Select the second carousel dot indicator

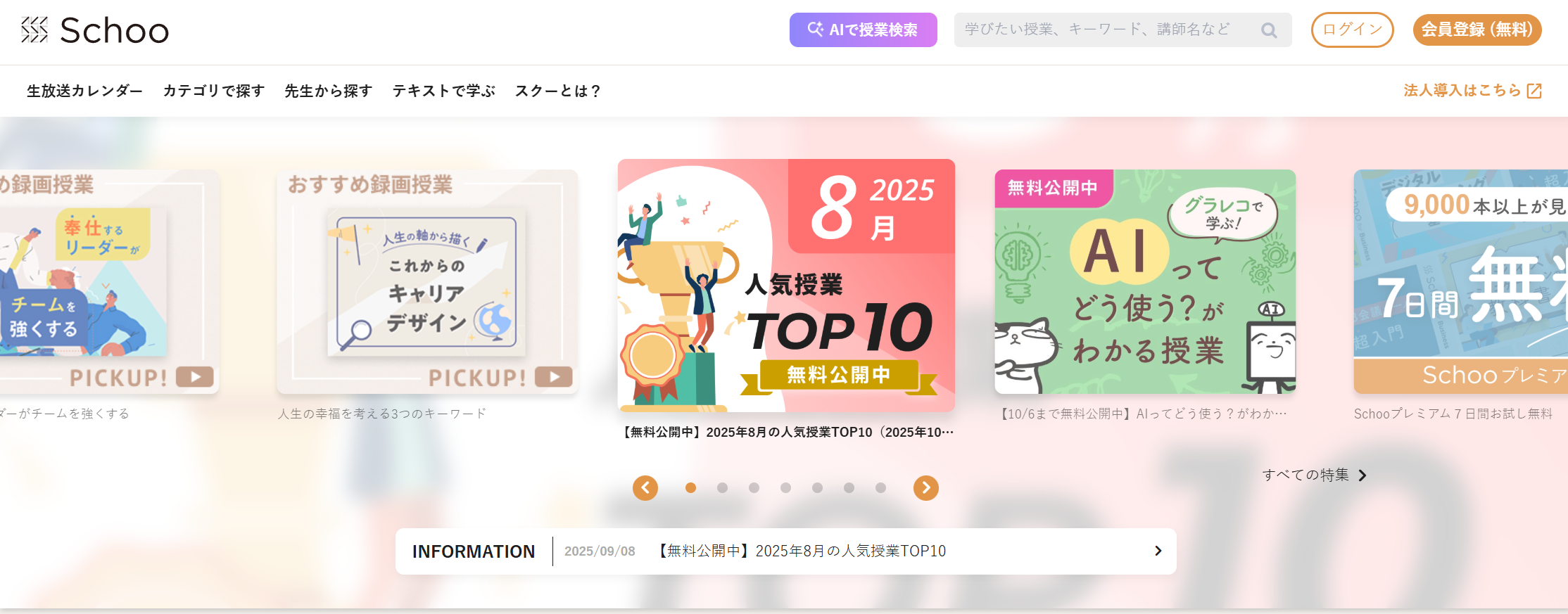point(722,487)
